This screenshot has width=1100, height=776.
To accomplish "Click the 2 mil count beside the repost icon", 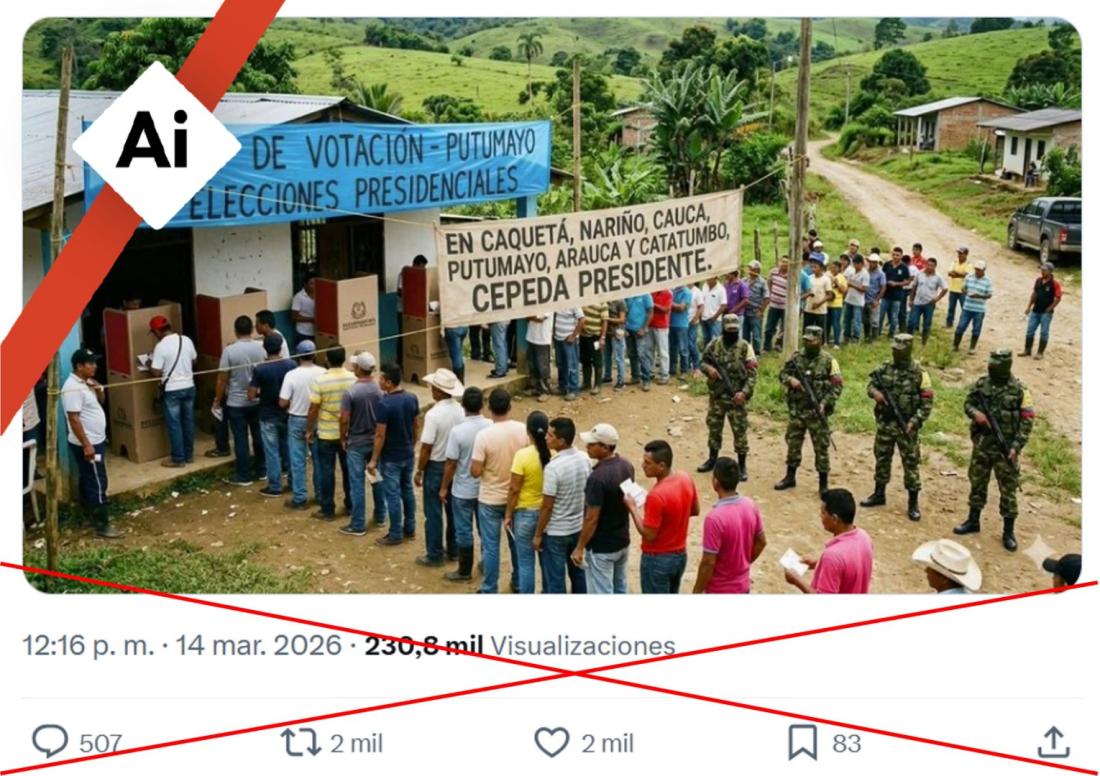I will coord(356,744).
